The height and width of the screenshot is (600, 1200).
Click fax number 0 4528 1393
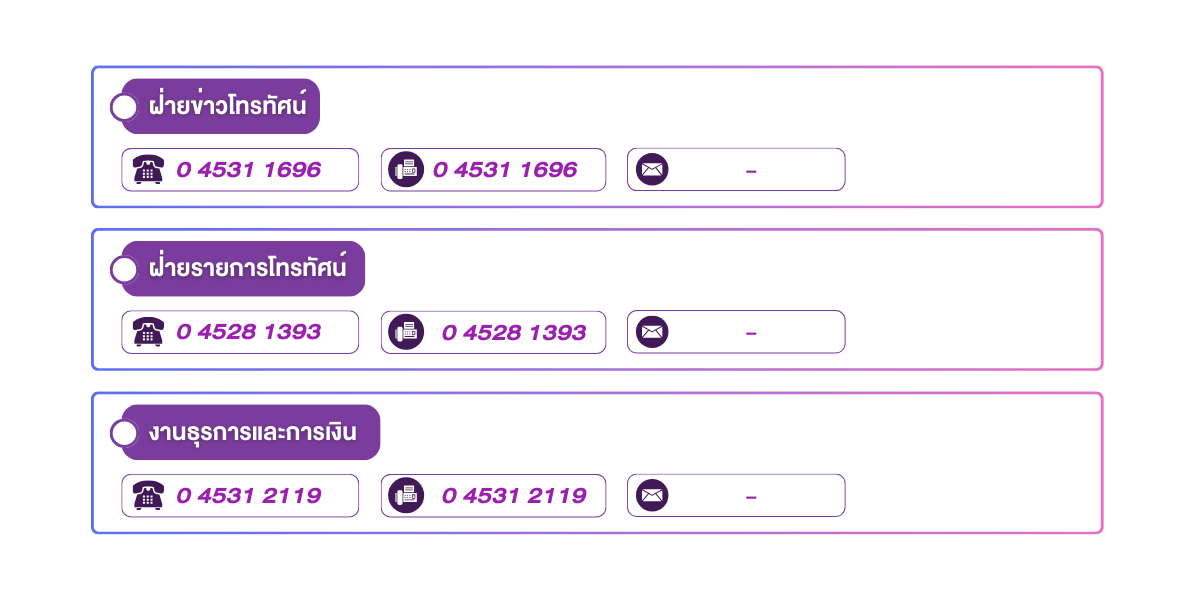point(514,333)
